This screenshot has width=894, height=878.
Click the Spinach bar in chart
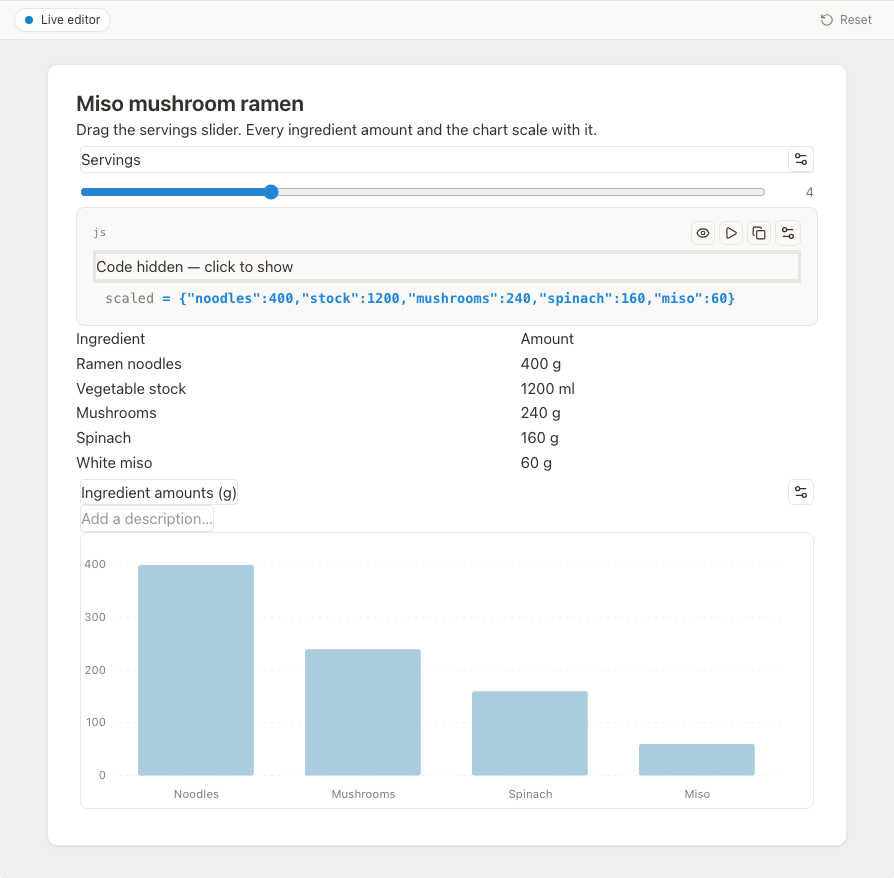[530, 733]
